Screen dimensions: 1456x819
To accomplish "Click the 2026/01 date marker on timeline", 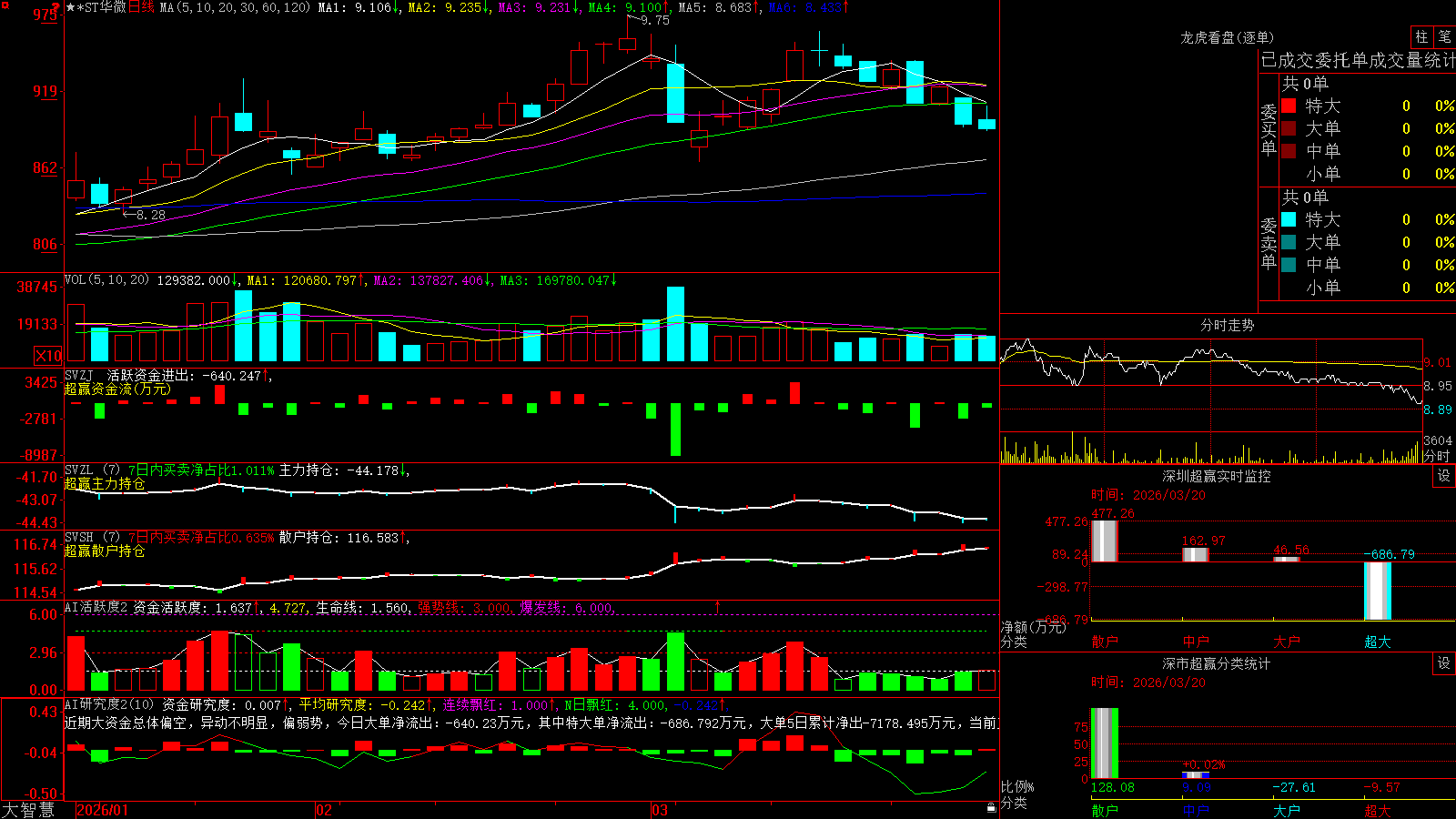I will 103,810.
